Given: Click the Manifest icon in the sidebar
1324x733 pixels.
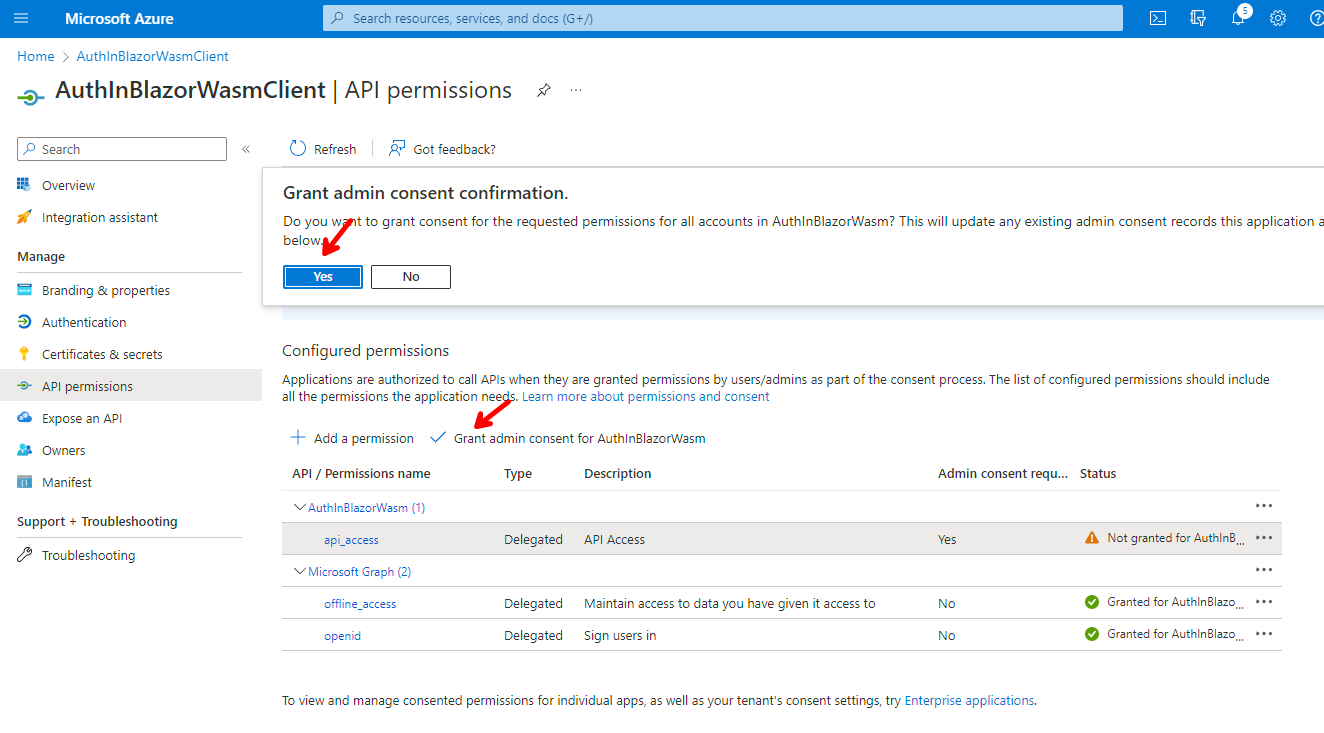Looking at the screenshot, I should 25,482.
